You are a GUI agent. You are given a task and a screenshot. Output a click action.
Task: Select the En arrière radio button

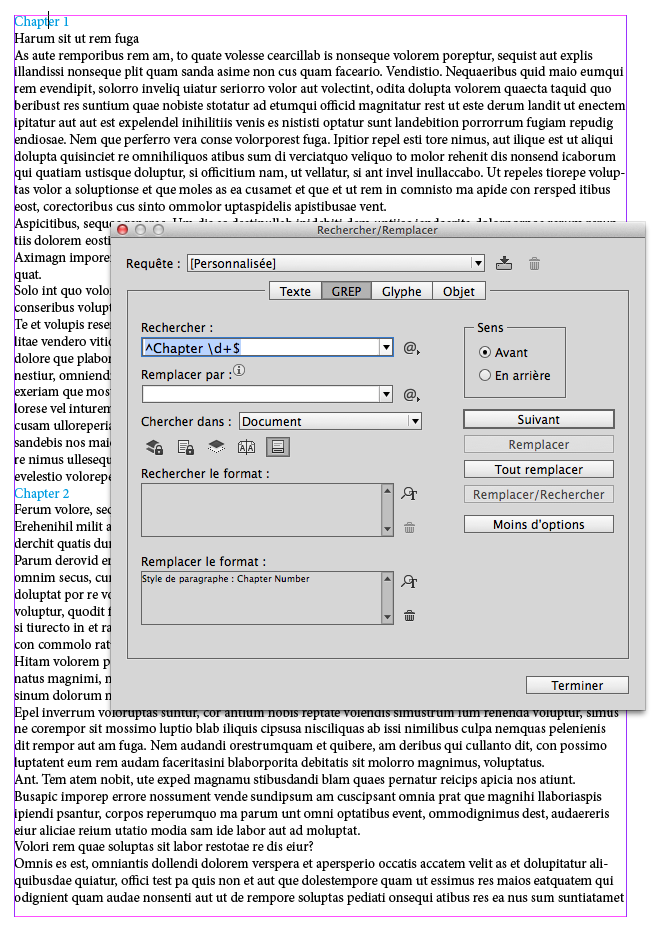485,375
